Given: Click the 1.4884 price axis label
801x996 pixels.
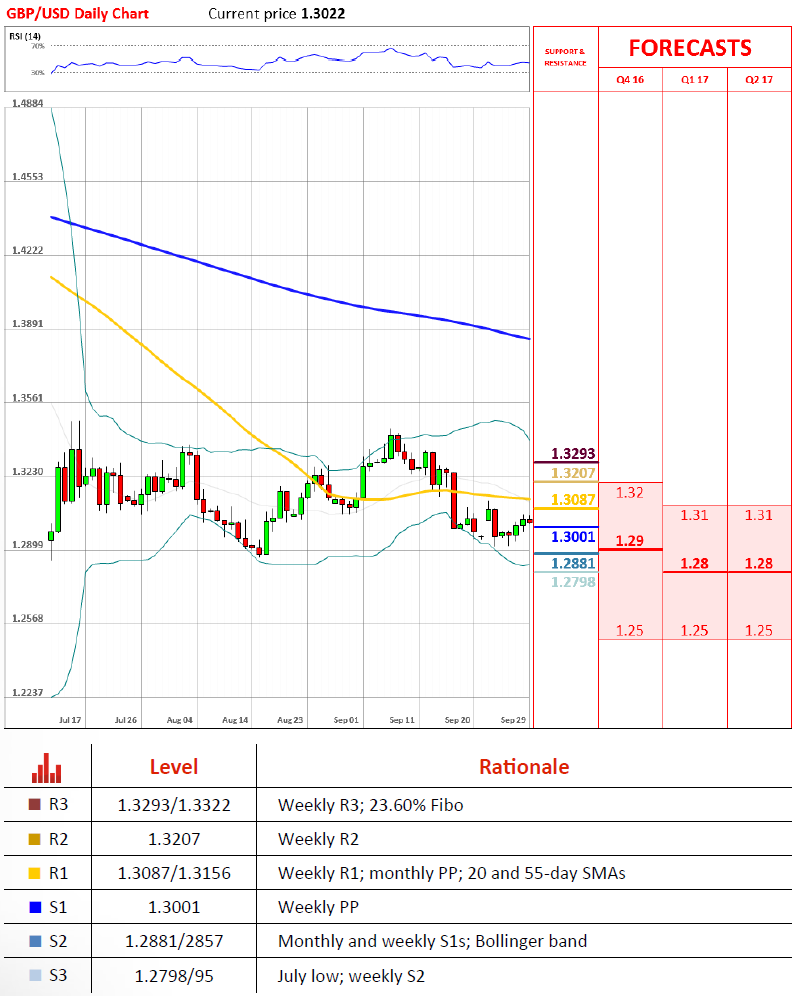Looking at the screenshot, I should 27,103.
